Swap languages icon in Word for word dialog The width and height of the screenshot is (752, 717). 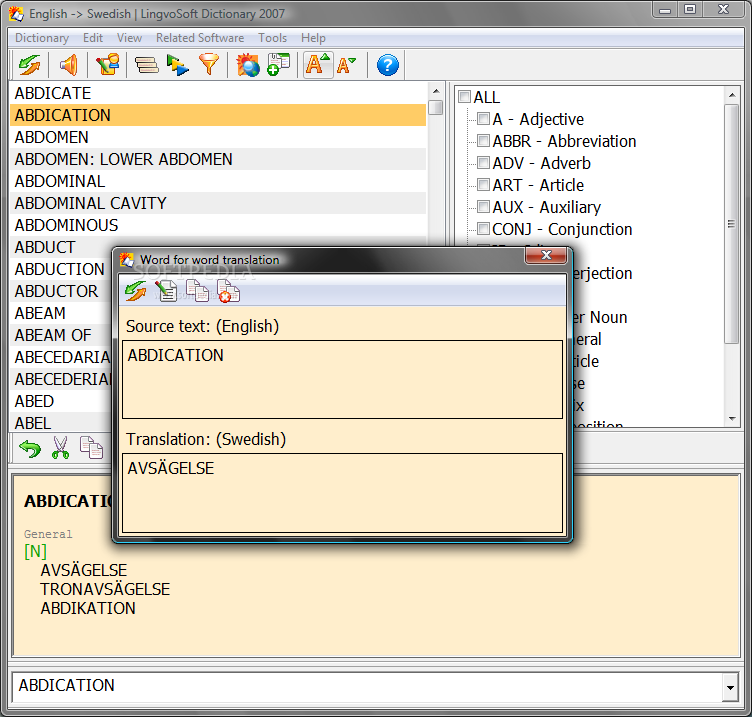[136, 291]
